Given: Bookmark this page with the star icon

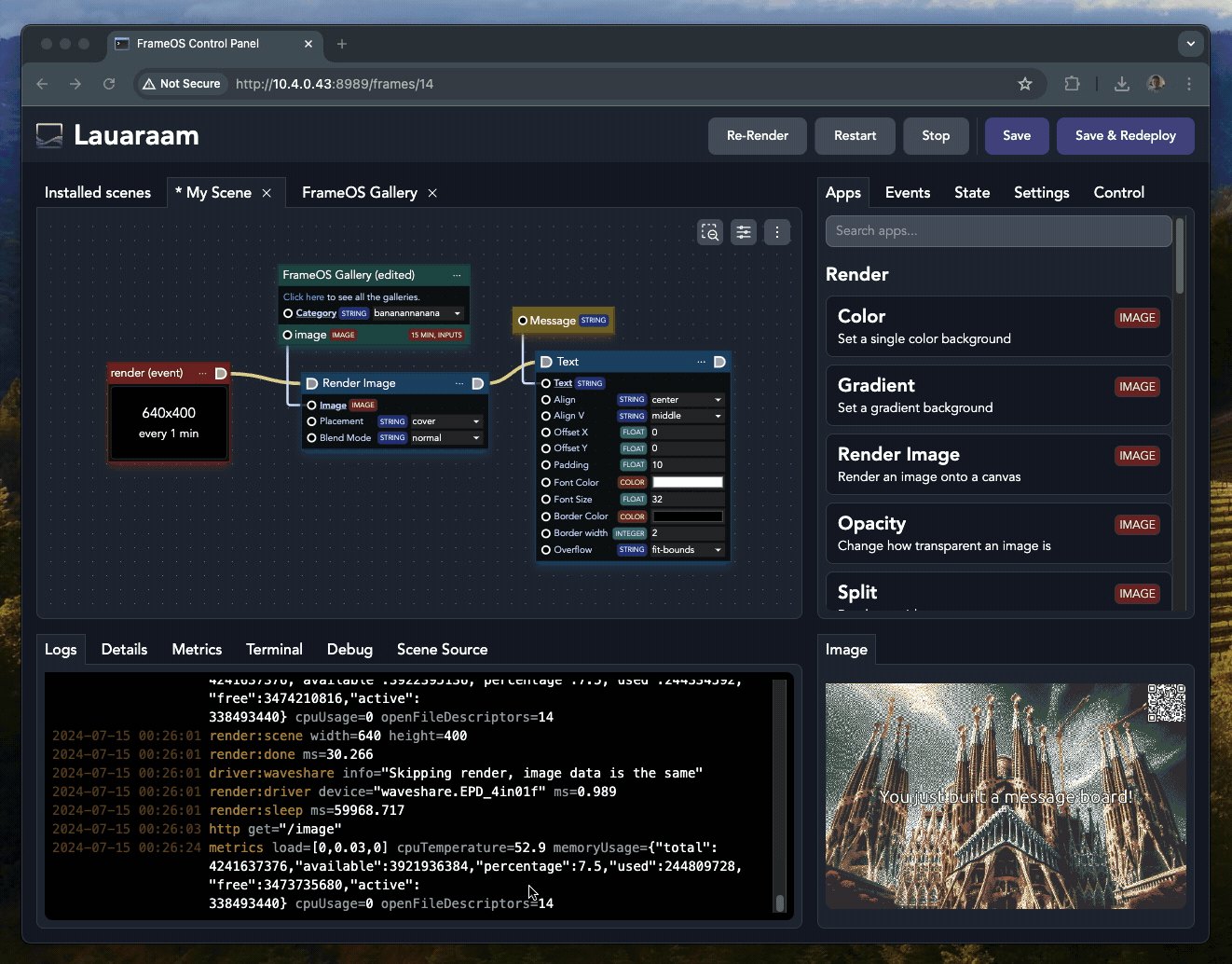Looking at the screenshot, I should click(x=1025, y=84).
